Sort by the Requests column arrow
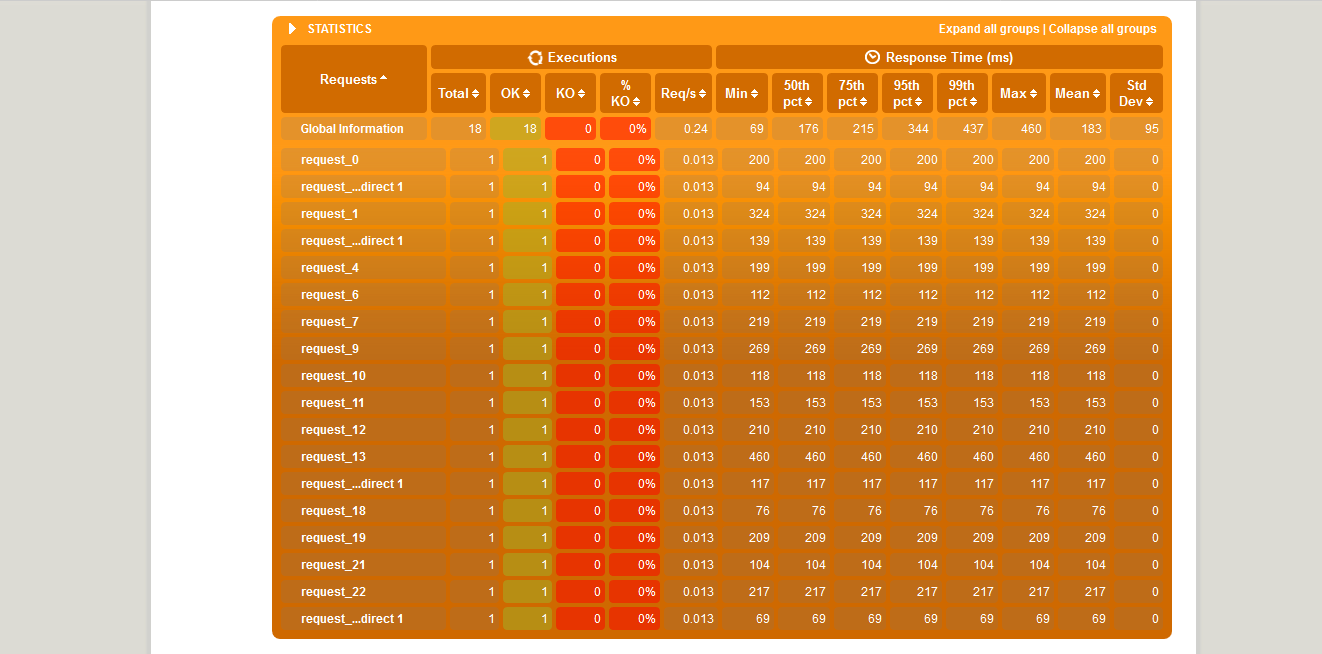Screen dimensions: 1322x654 [384, 79]
